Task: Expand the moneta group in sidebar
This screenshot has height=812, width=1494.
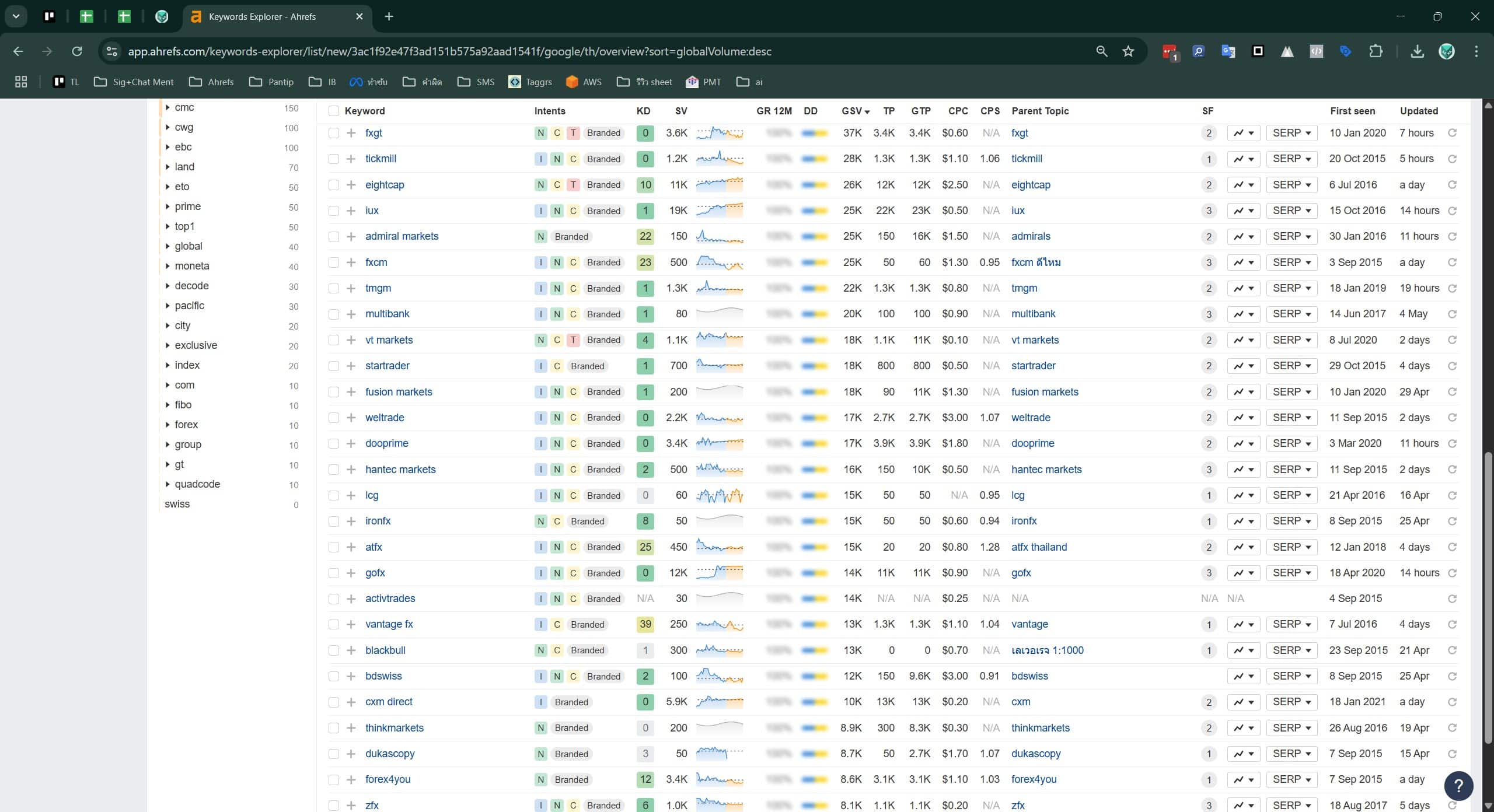Action: (x=167, y=266)
